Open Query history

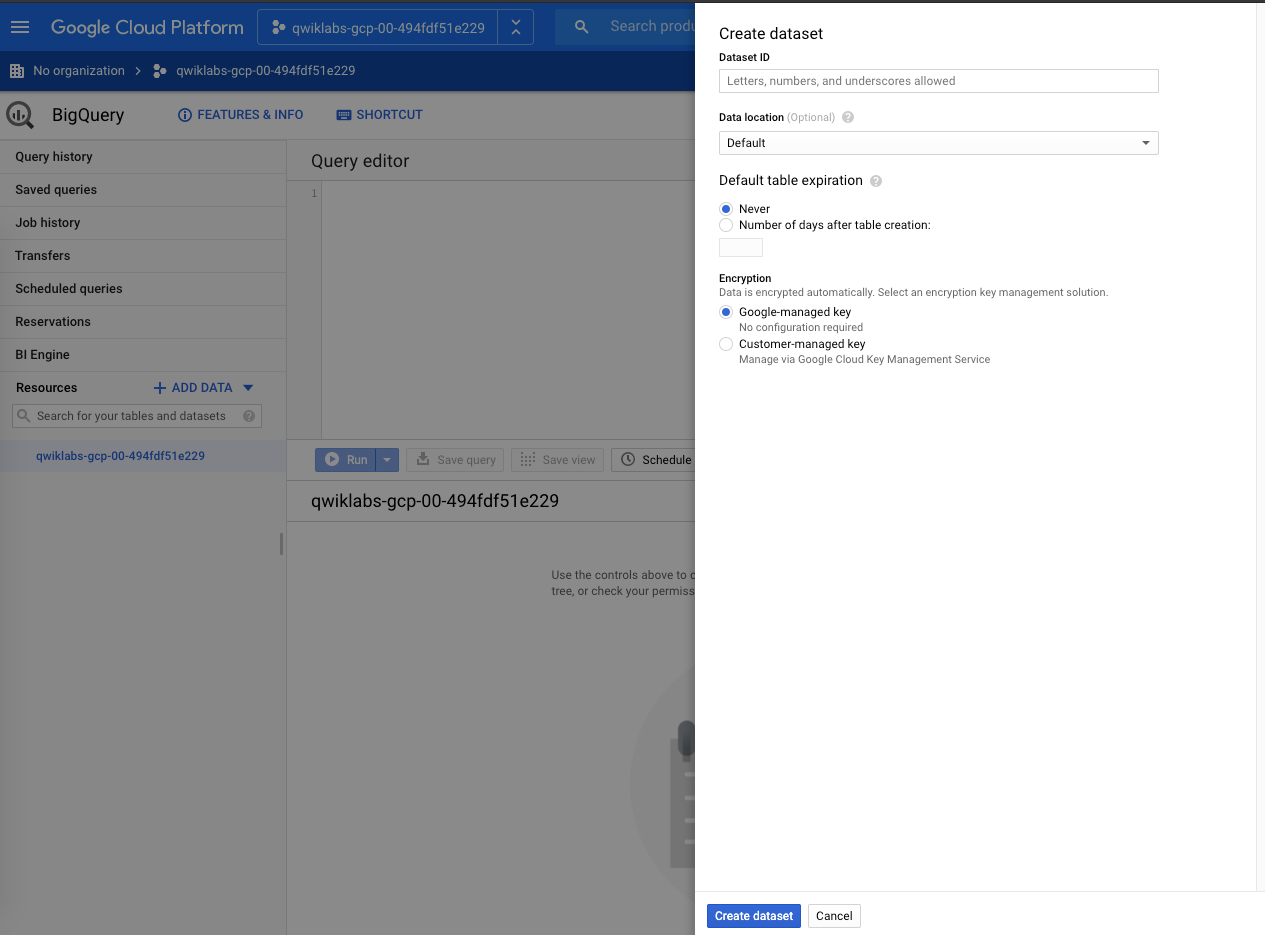point(143,157)
